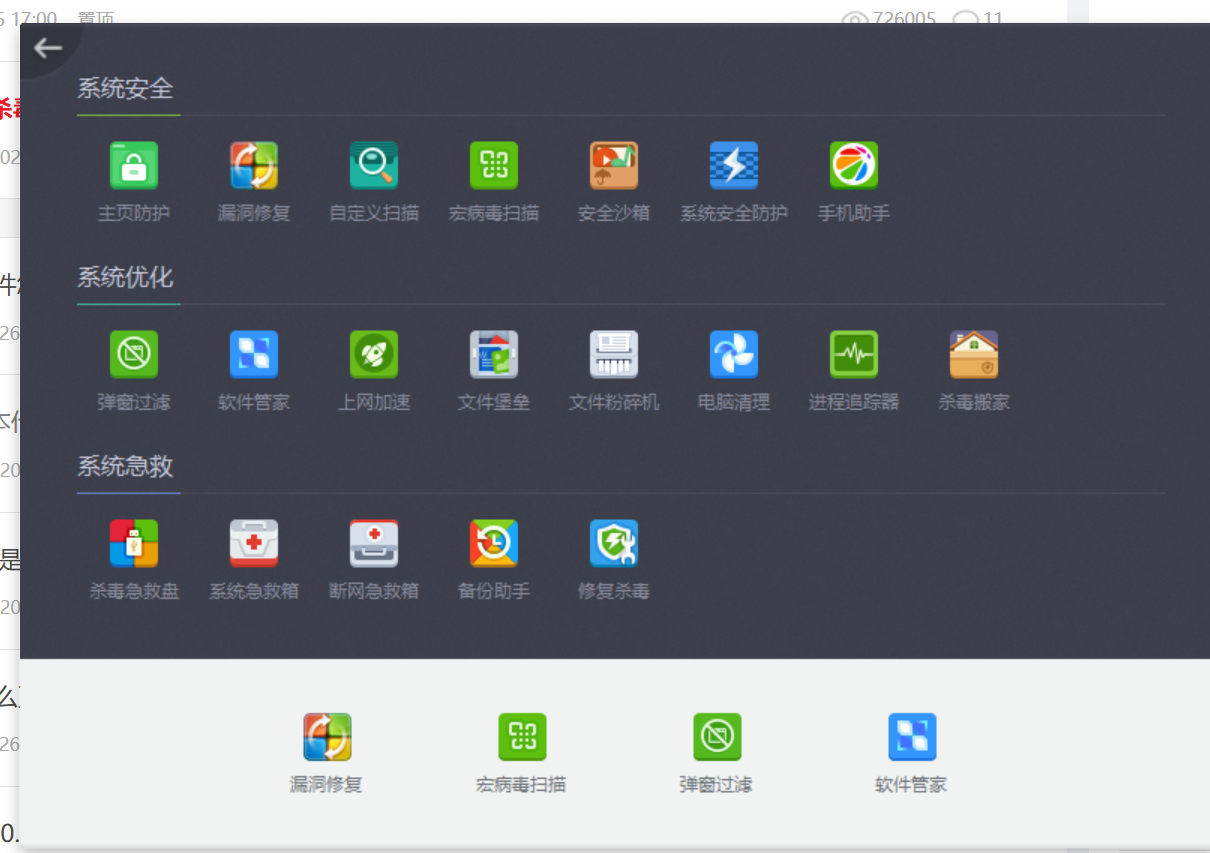Open 断网急救箱 offline rescue box

click(x=374, y=544)
